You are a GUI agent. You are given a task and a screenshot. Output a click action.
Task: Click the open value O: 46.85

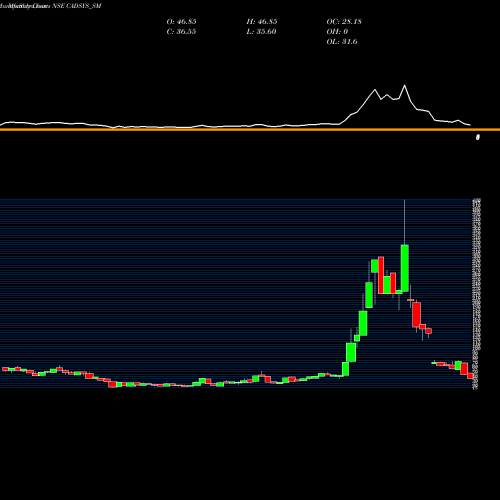(x=181, y=22)
